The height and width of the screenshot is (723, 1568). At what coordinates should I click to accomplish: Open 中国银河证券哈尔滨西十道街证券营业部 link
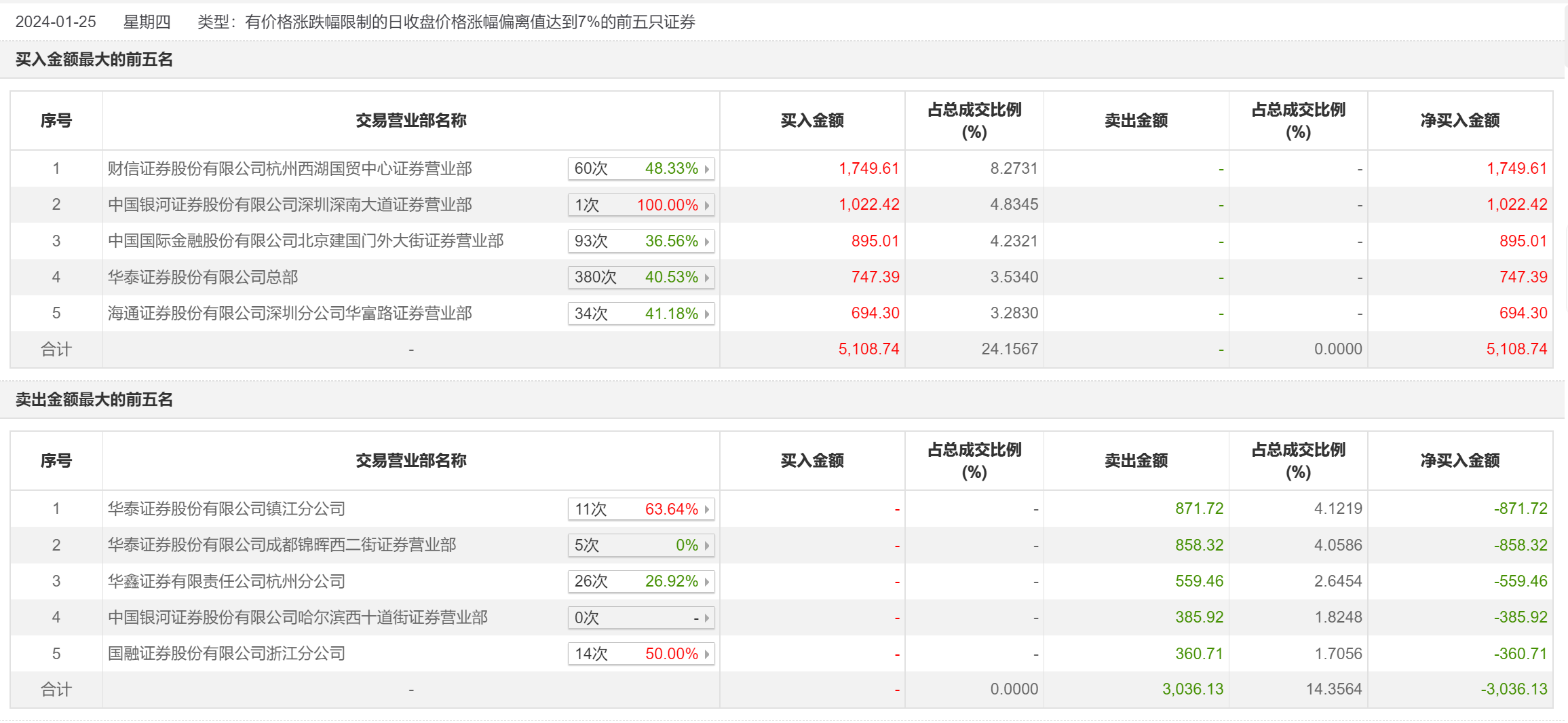tap(298, 617)
